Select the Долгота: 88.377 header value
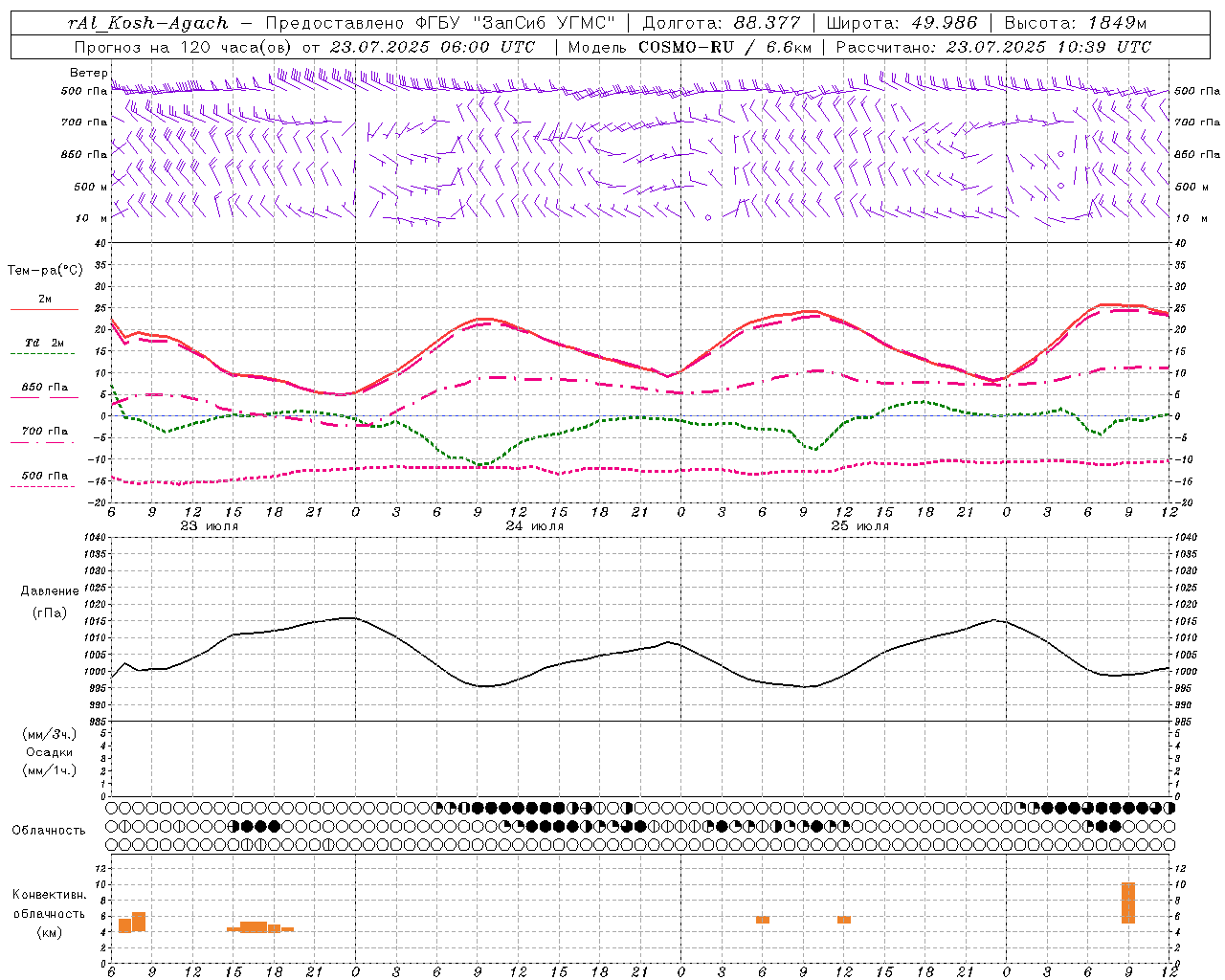Image resolution: width=1225 pixels, height=980 pixels. [x=723, y=23]
